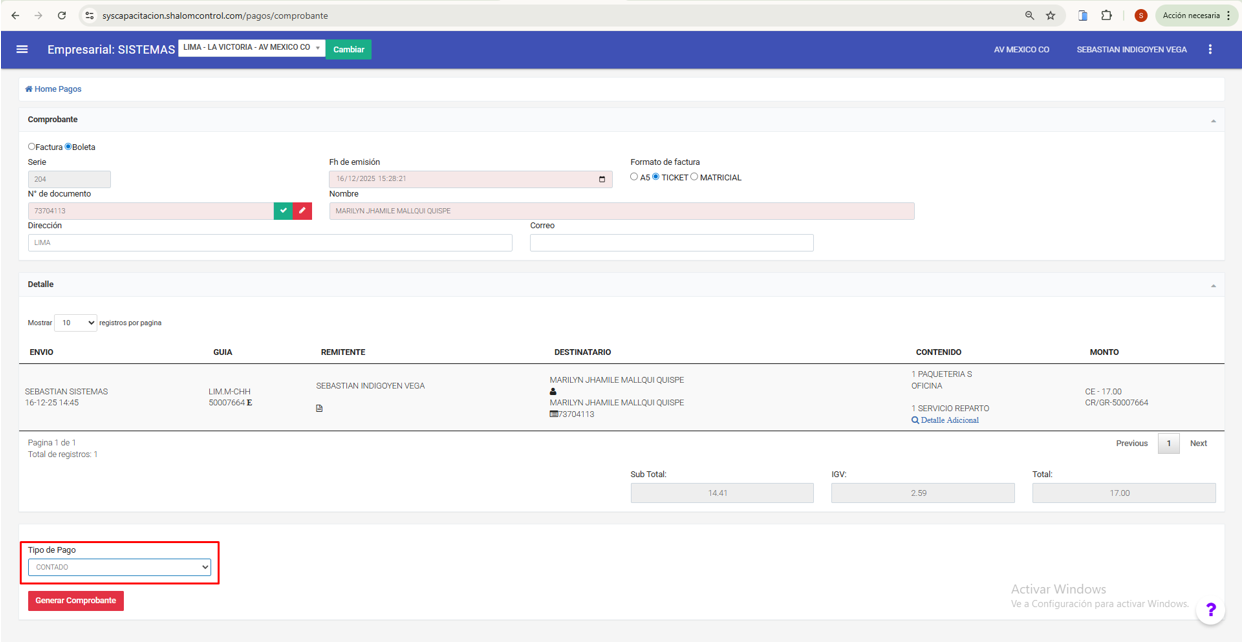This screenshot has width=1242, height=644.
Task: Click the purple help question mark icon
Action: [1210, 610]
